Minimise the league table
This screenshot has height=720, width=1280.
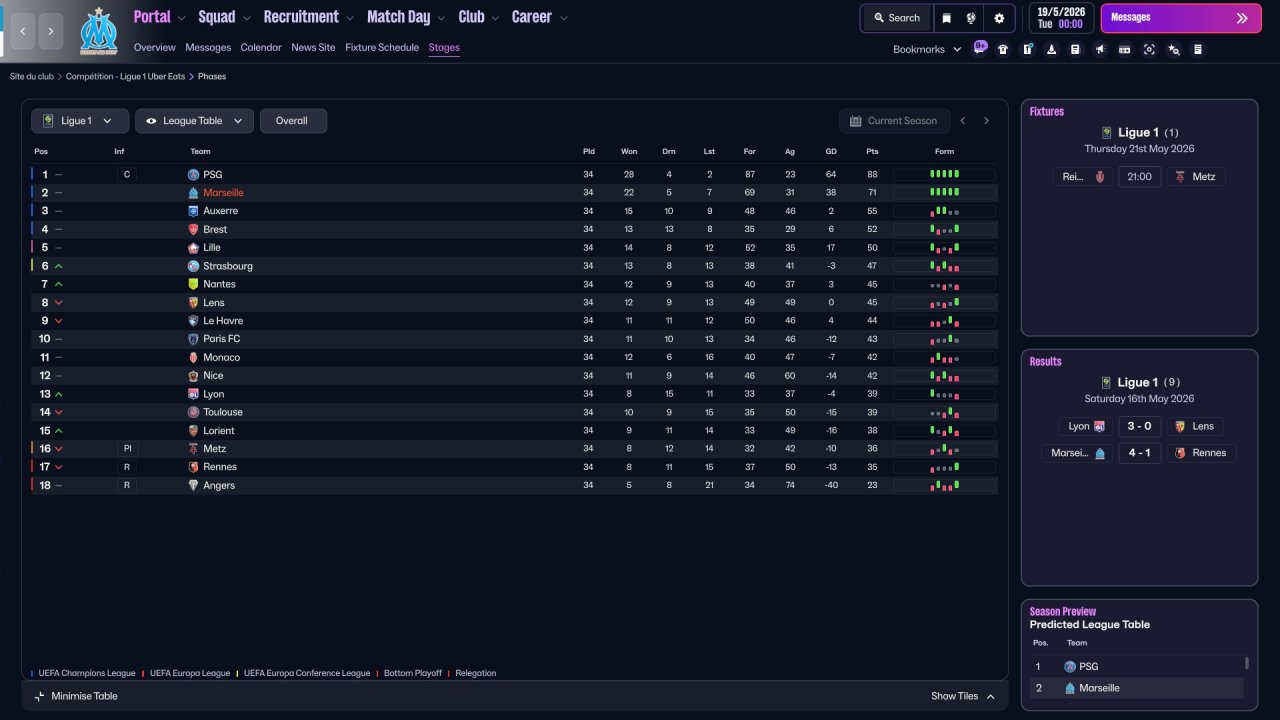[x=76, y=696]
